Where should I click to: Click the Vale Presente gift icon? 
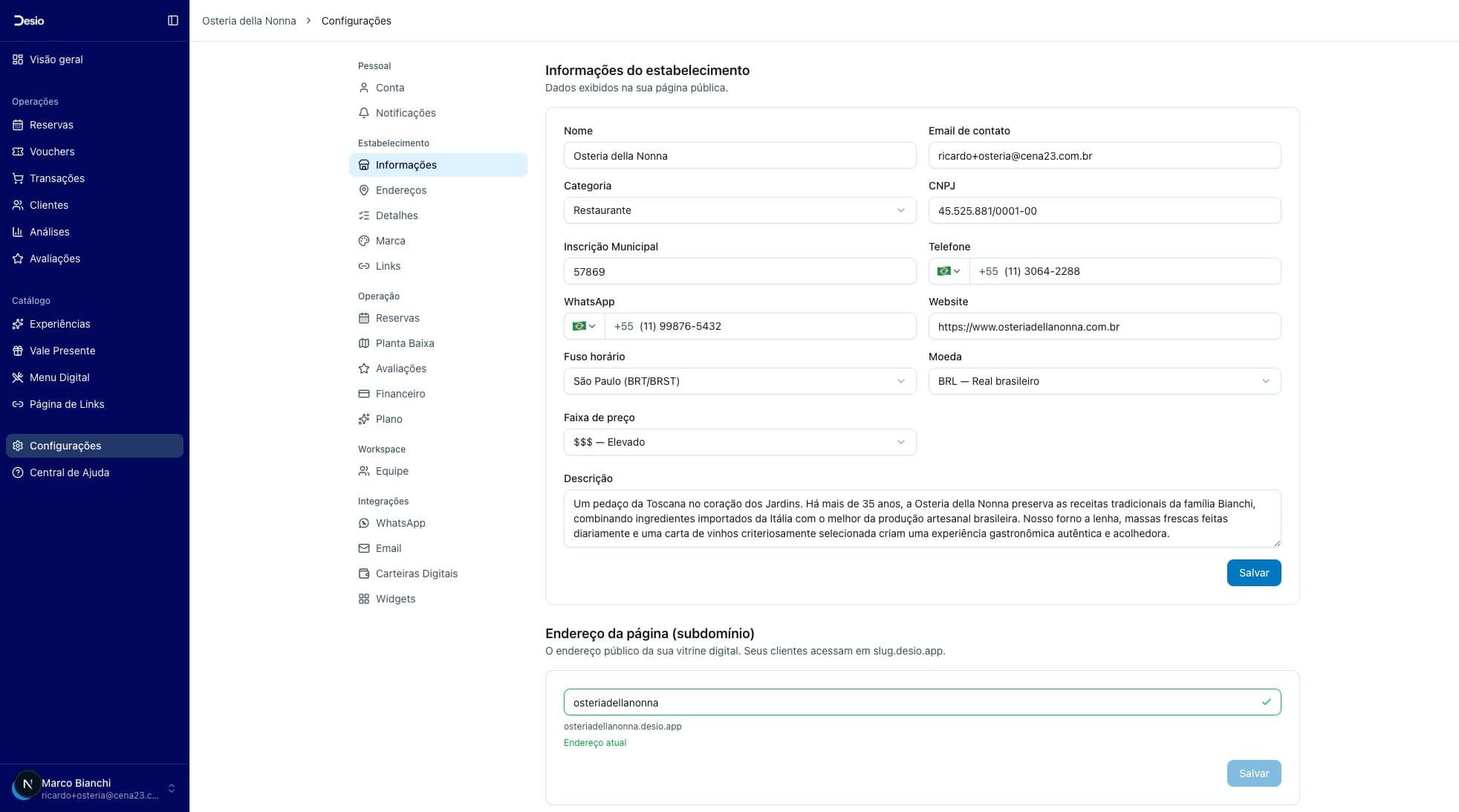pyautogui.click(x=18, y=351)
